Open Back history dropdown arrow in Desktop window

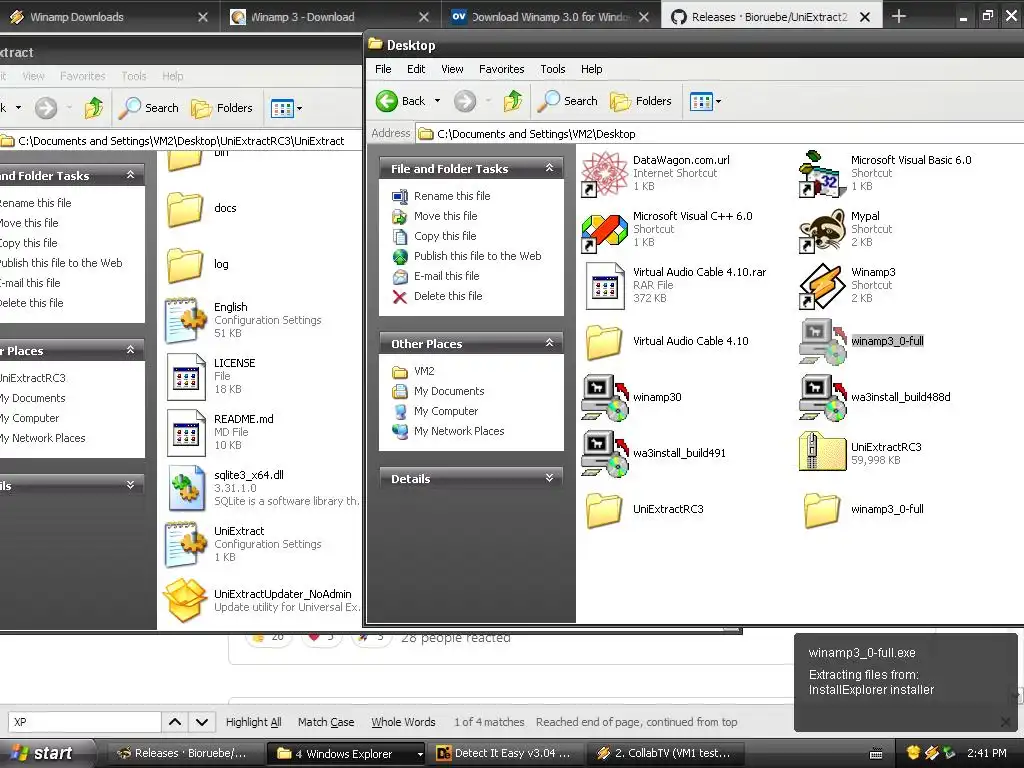click(x=438, y=101)
